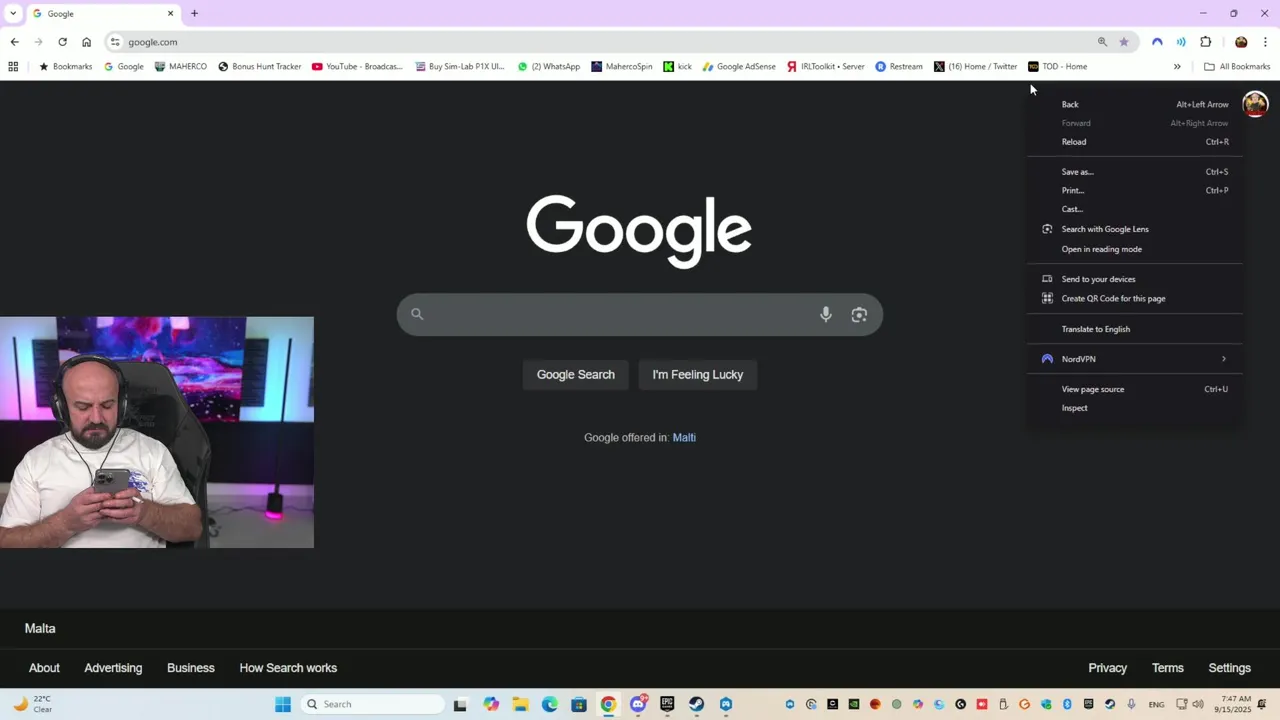This screenshot has height=720, width=1280.
Task: Open the Windows Start button
Action: tap(283, 704)
